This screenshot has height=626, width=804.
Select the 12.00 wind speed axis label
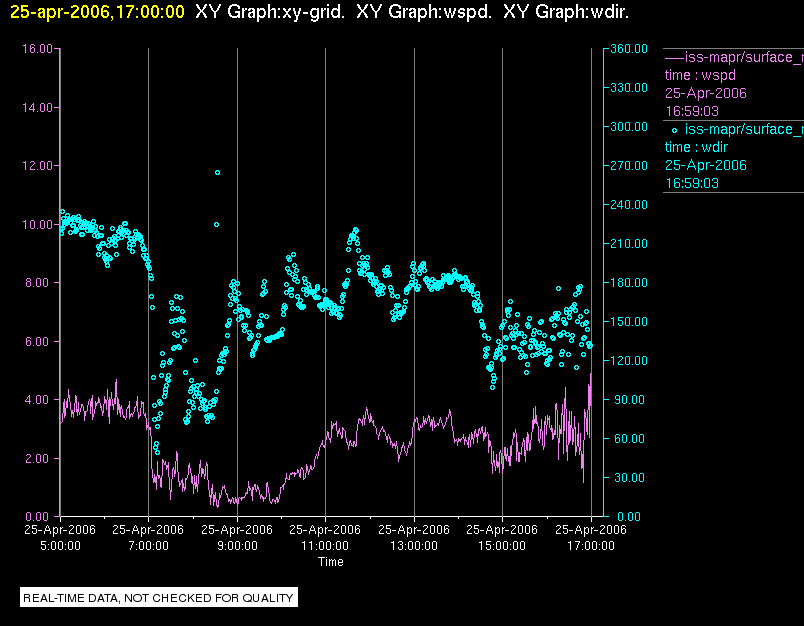click(x=37, y=166)
